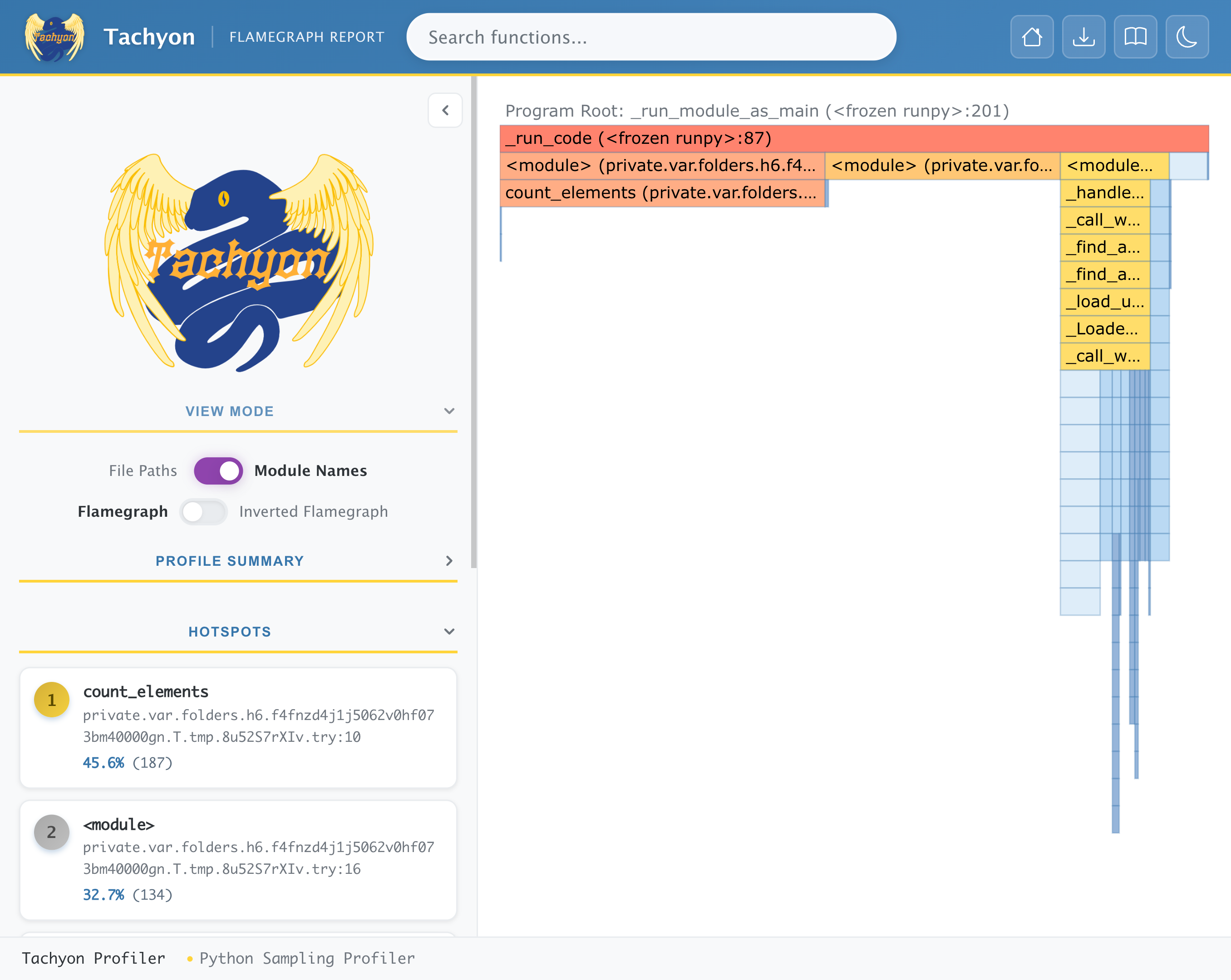Collapse sidebar with left chevron button
The height and width of the screenshot is (980, 1231).
click(x=445, y=110)
